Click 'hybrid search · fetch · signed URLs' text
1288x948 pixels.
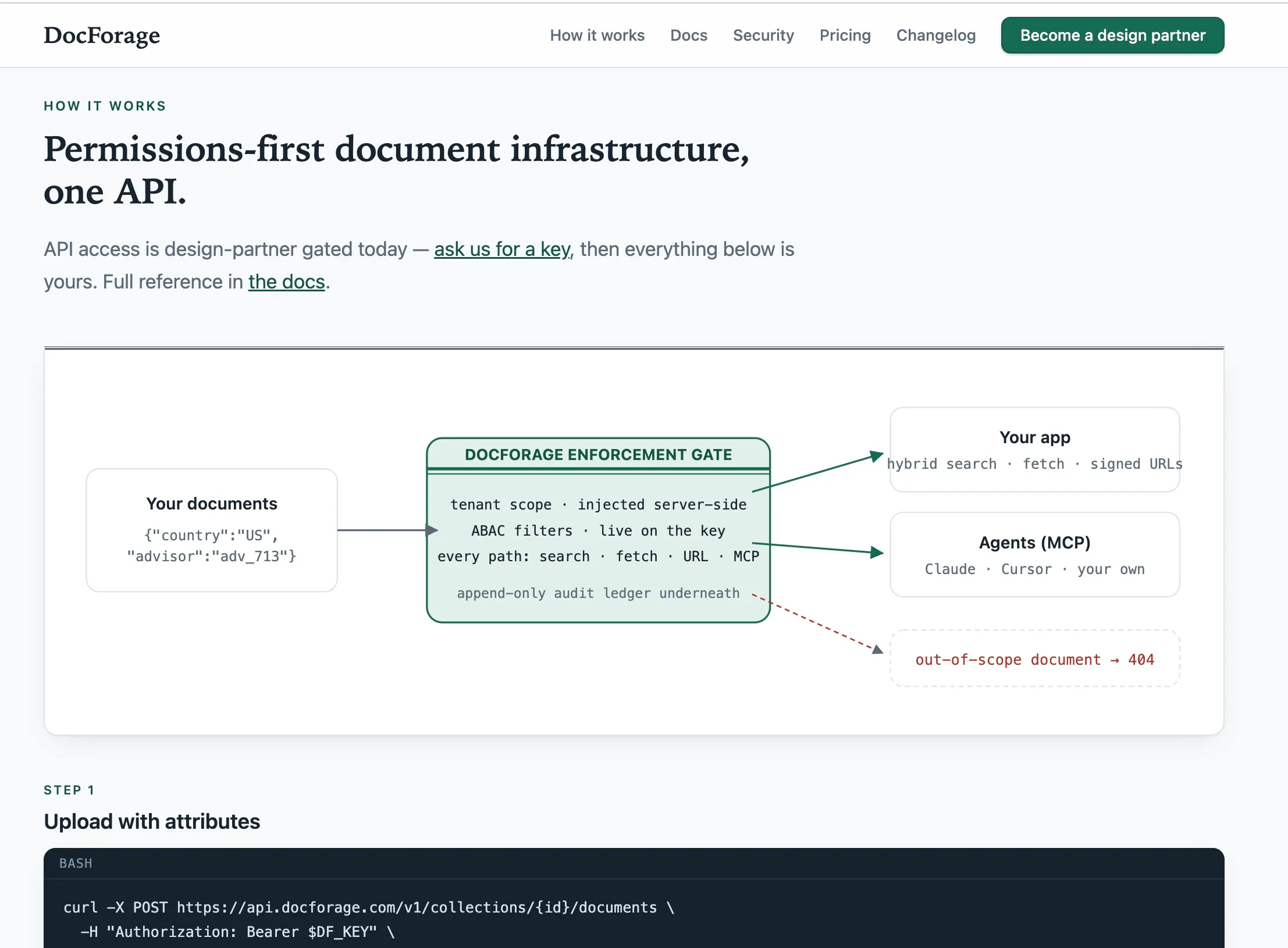pyautogui.click(x=1035, y=464)
